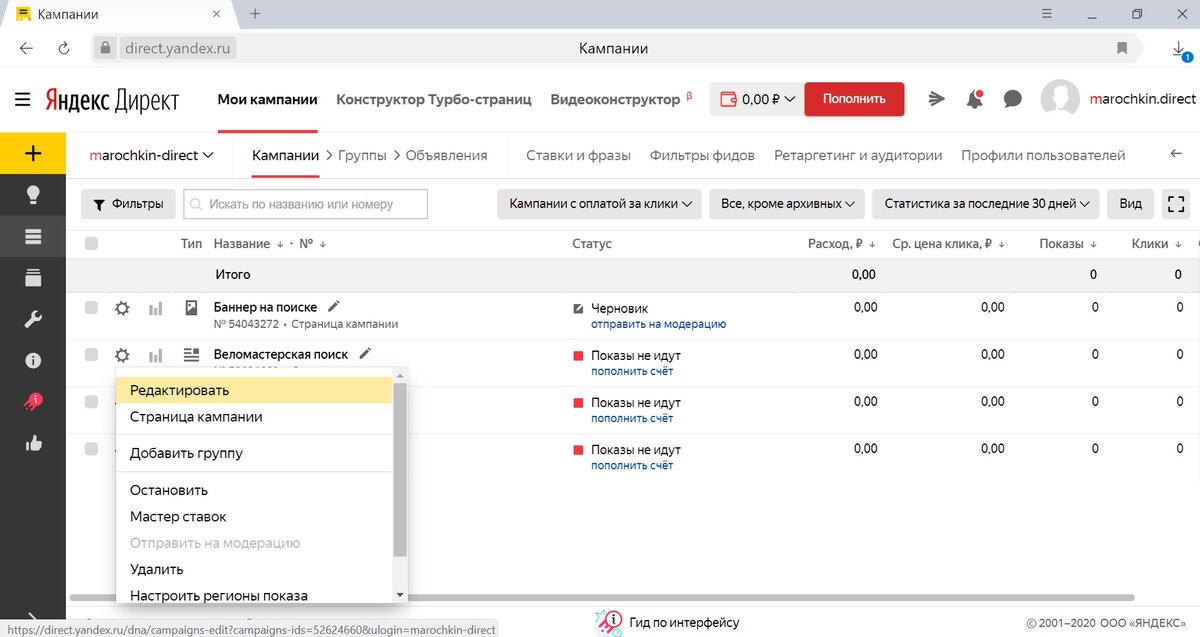
Task: Open Все, кроме архивных dropdown
Action: click(787, 204)
